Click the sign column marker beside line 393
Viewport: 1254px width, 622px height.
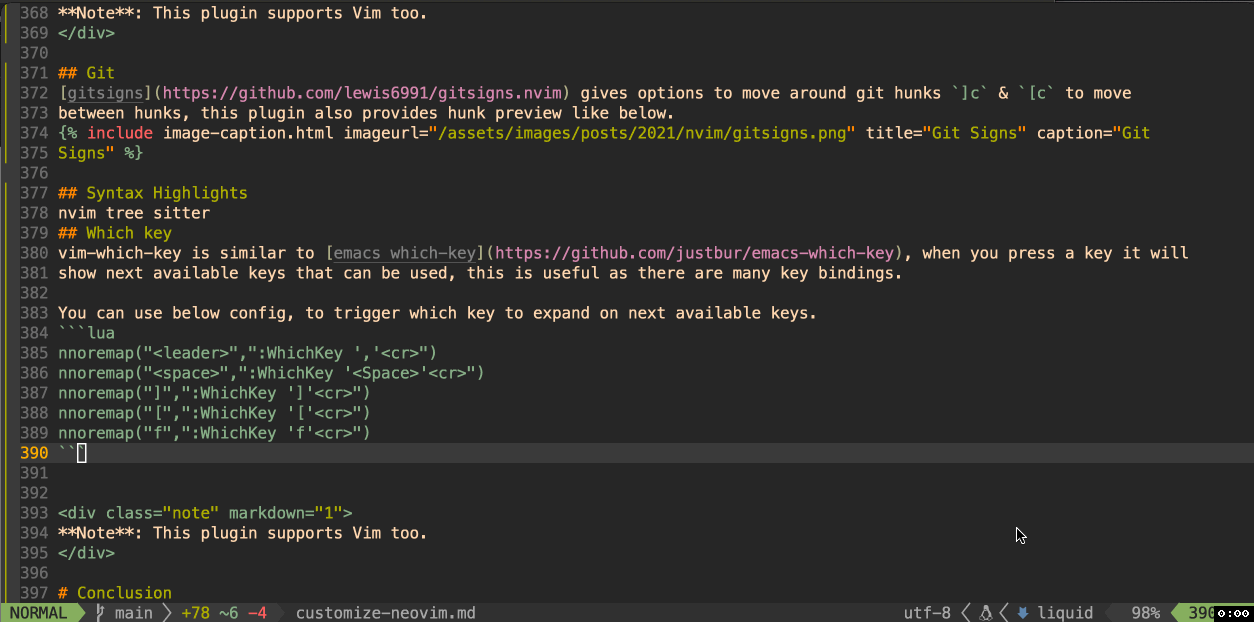pos(4,512)
